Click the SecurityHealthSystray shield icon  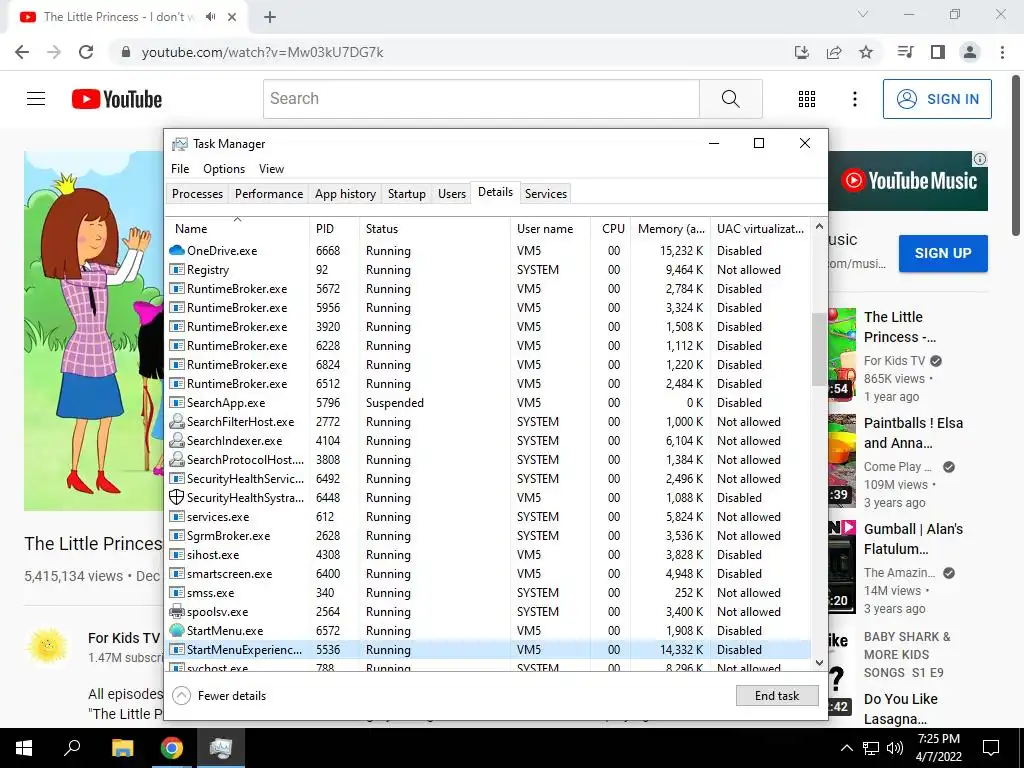(176, 497)
